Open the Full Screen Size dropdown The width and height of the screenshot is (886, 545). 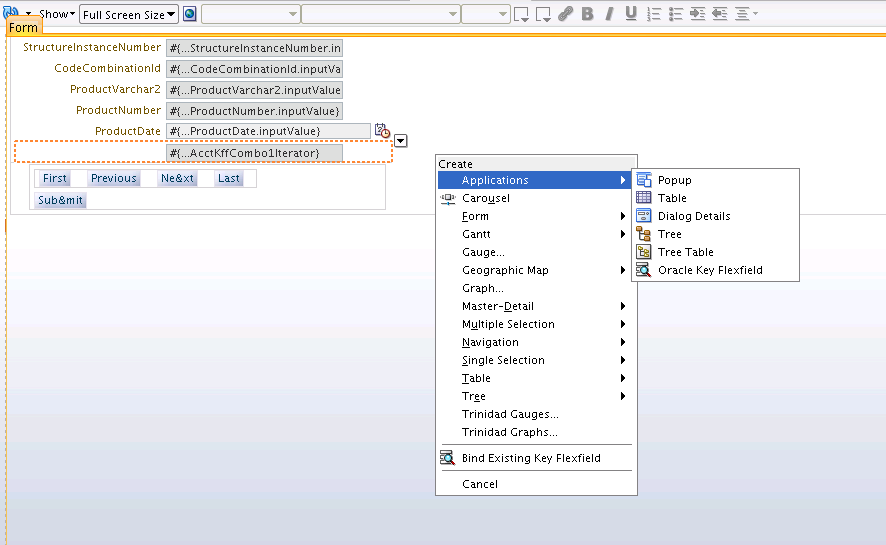tap(129, 15)
